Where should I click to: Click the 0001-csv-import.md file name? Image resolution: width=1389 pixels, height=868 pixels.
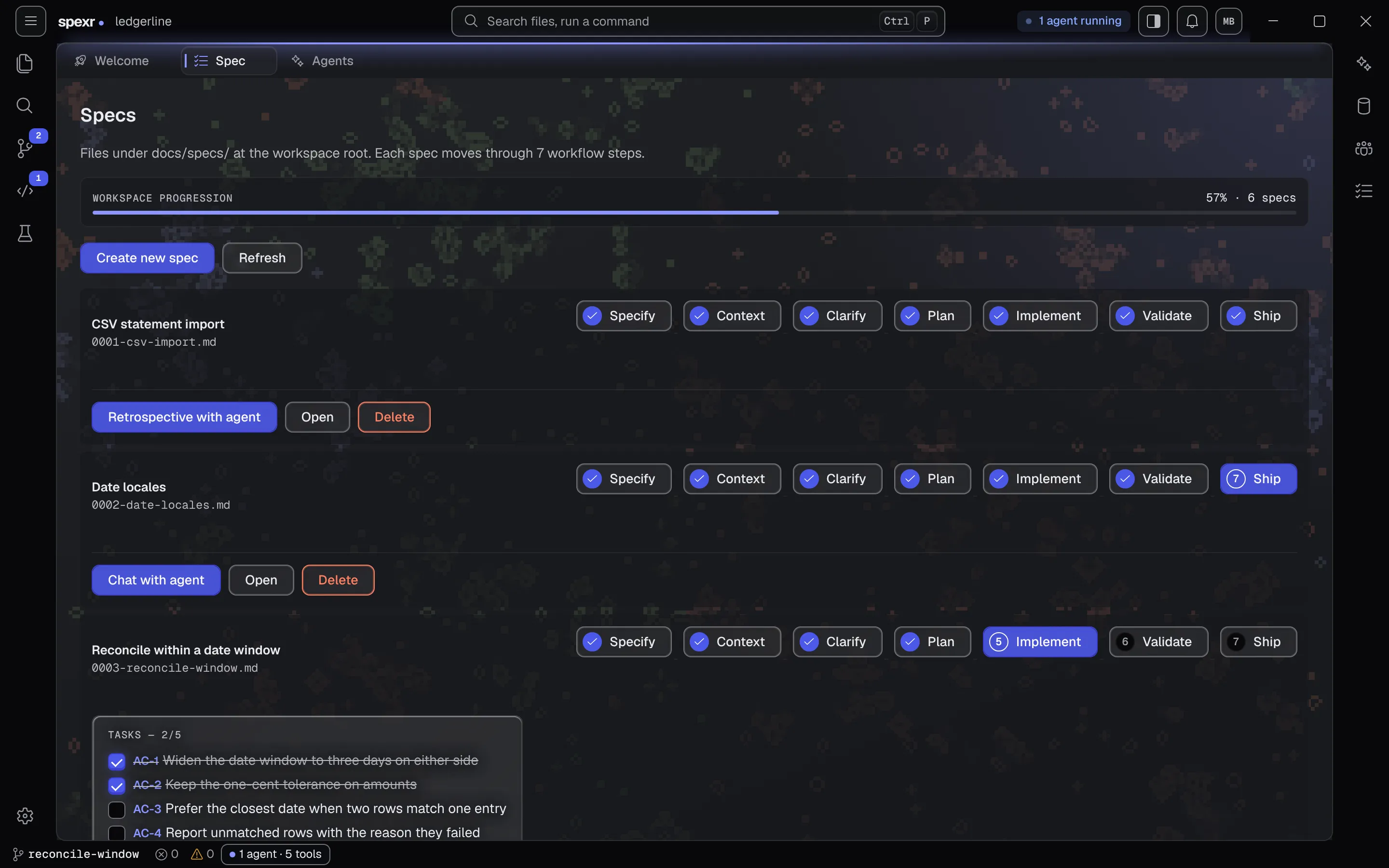coord(154,342)
